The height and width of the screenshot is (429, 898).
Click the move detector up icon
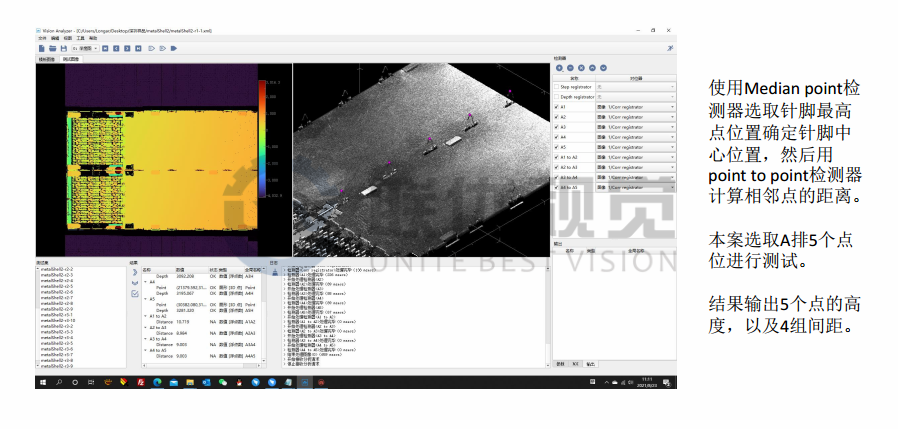[x=594, y=67]
